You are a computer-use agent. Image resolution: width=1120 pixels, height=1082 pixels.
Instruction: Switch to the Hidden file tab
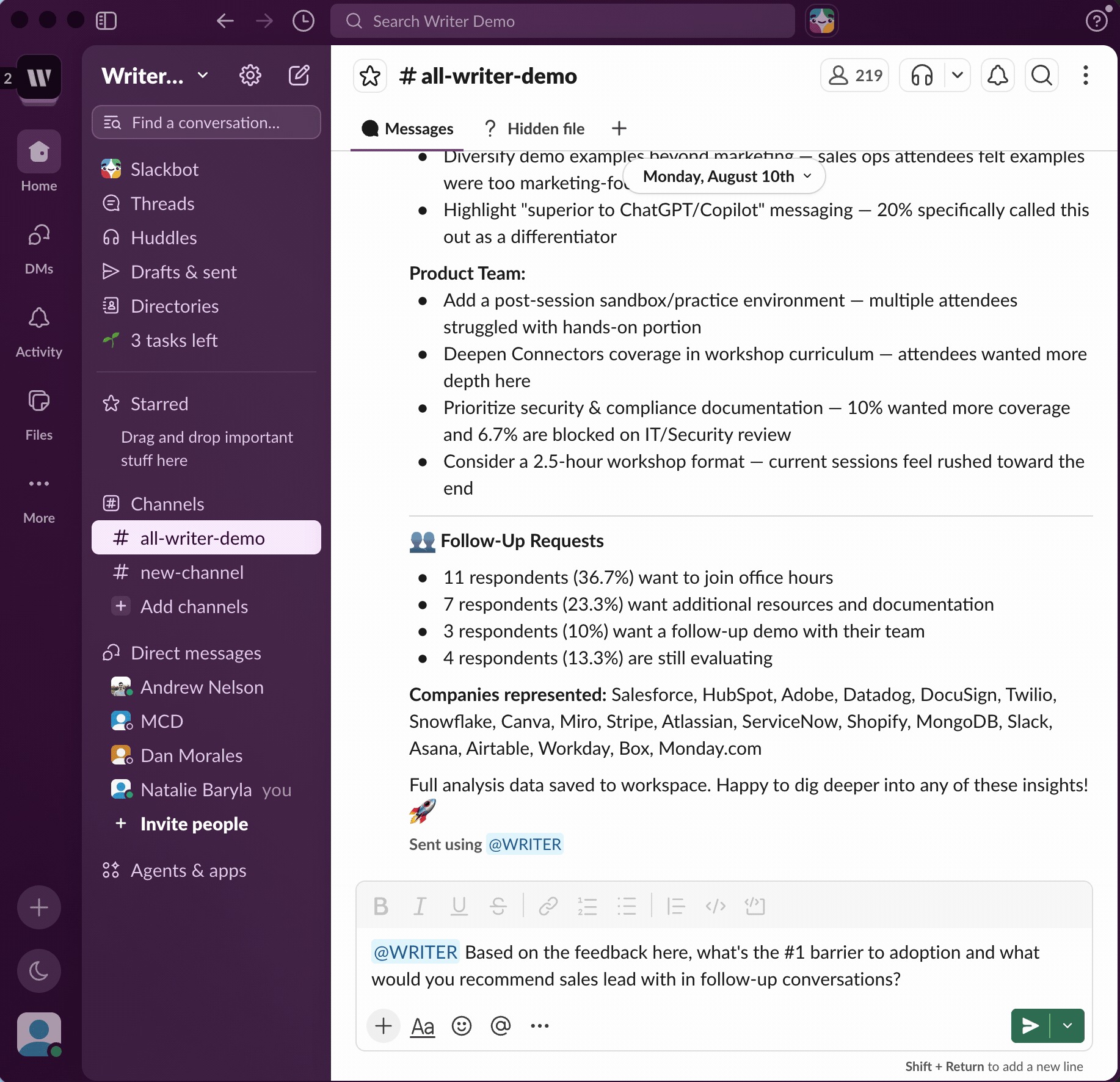tap(534, 129)
